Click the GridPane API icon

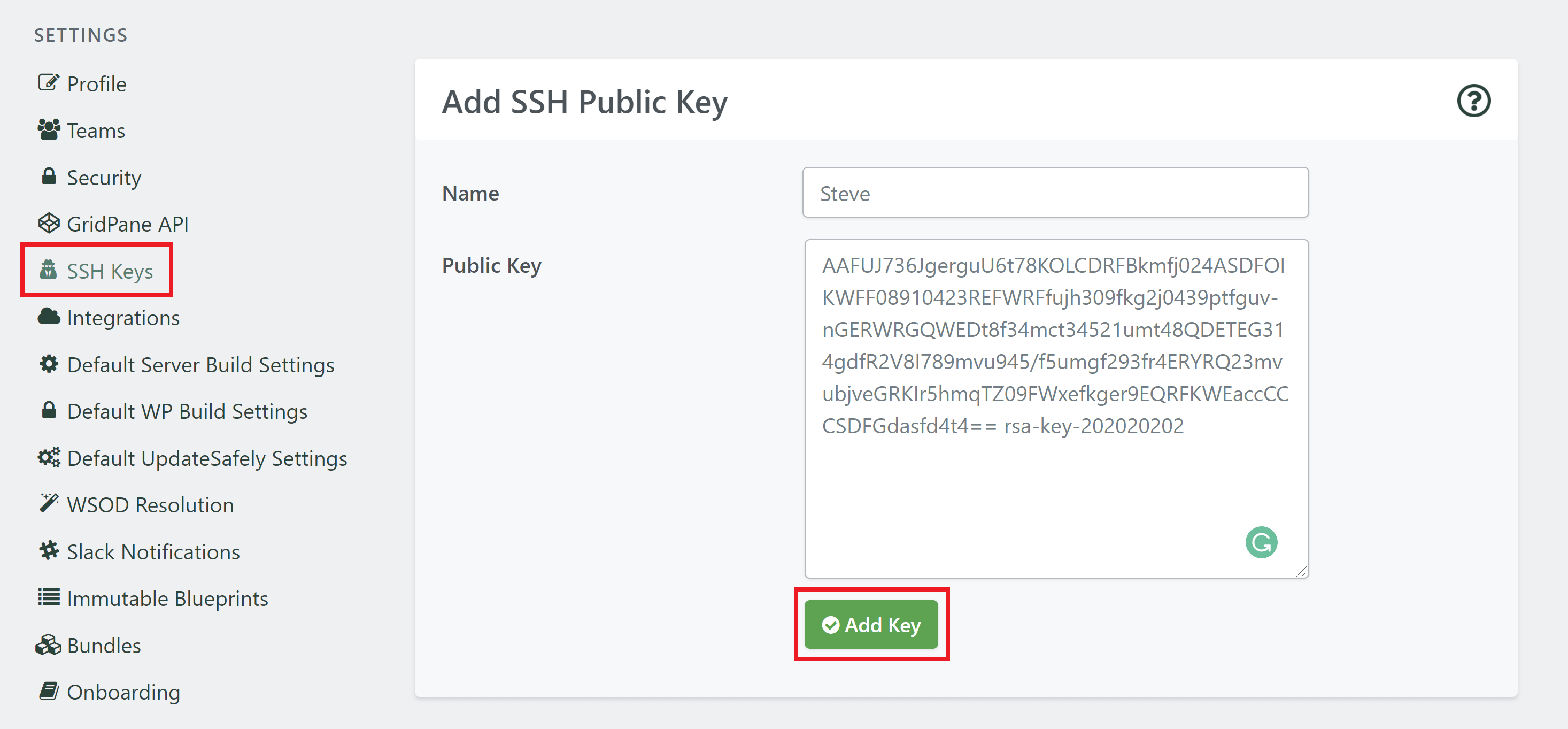pyautogui.click(x=49, y=223)
